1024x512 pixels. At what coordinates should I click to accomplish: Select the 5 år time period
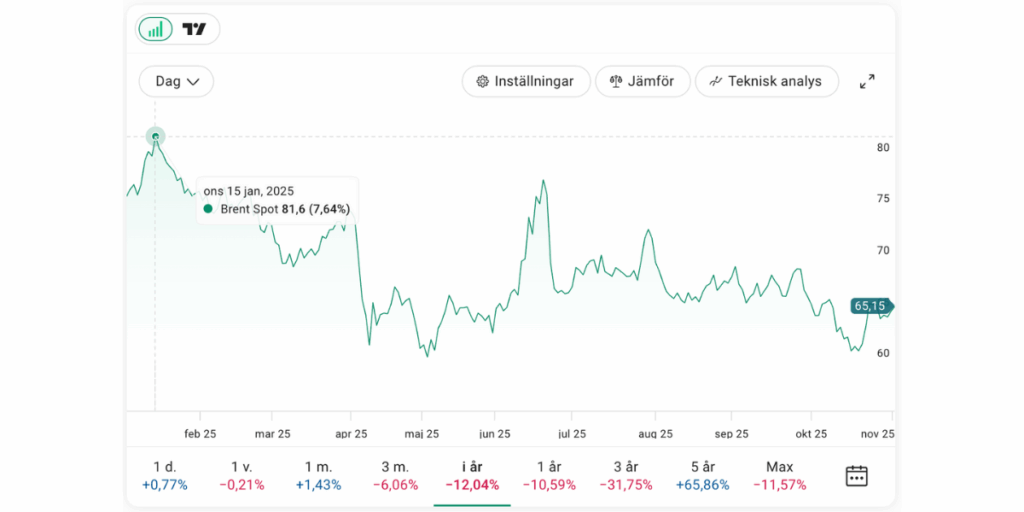[x=703, y=476]
